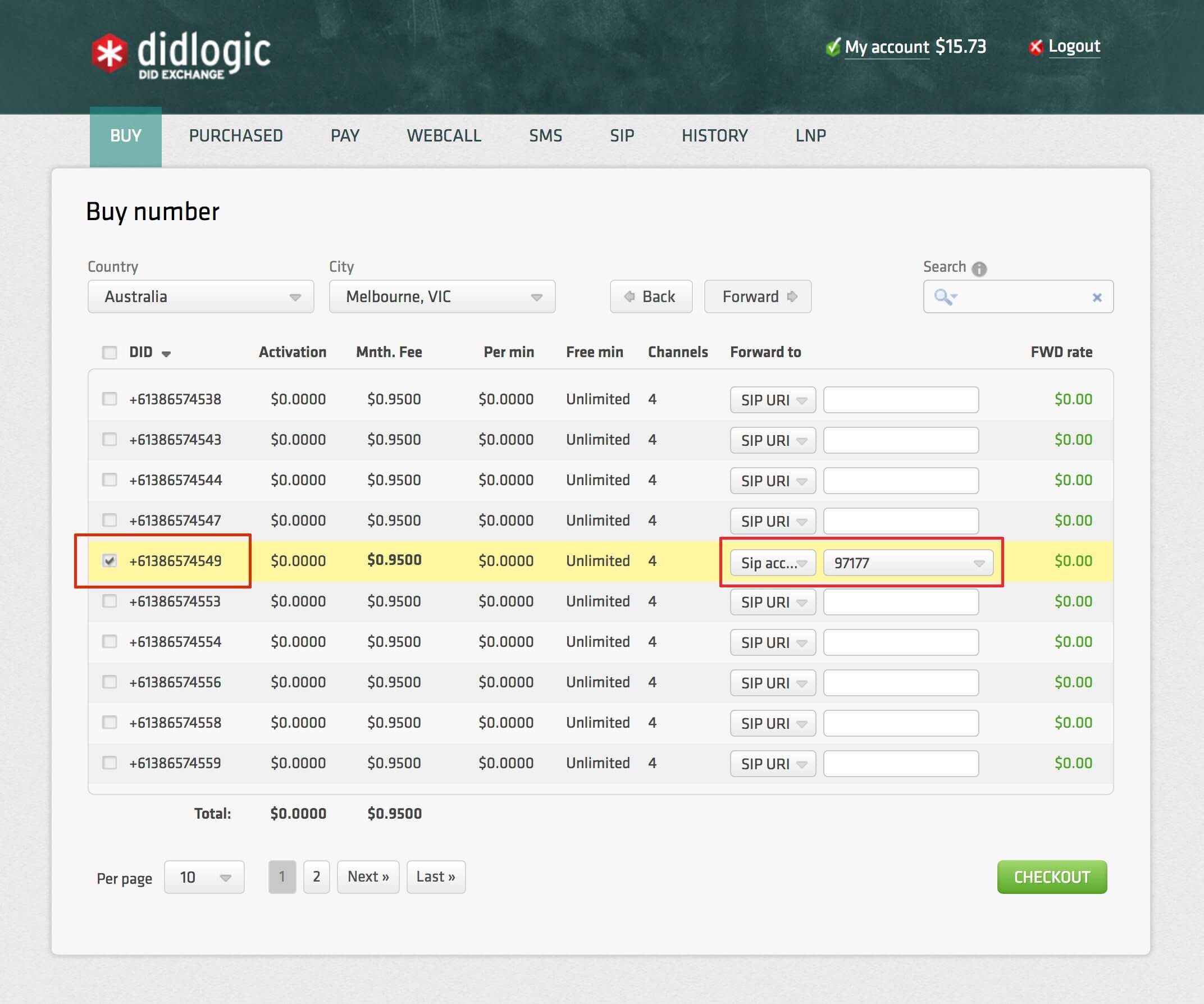This screenshot has height=1004, width=1204.
Task: Click the Back left-arrow button
Action: 651,296
